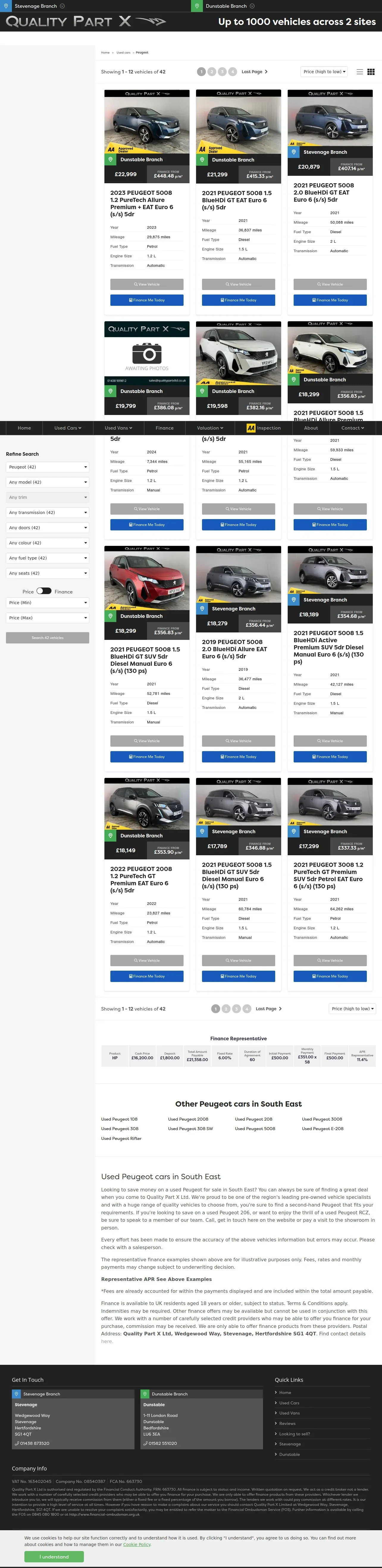Open the Any transmission (42) dropdown
This screenshot has width=382, height=1568.
[47, 513]
